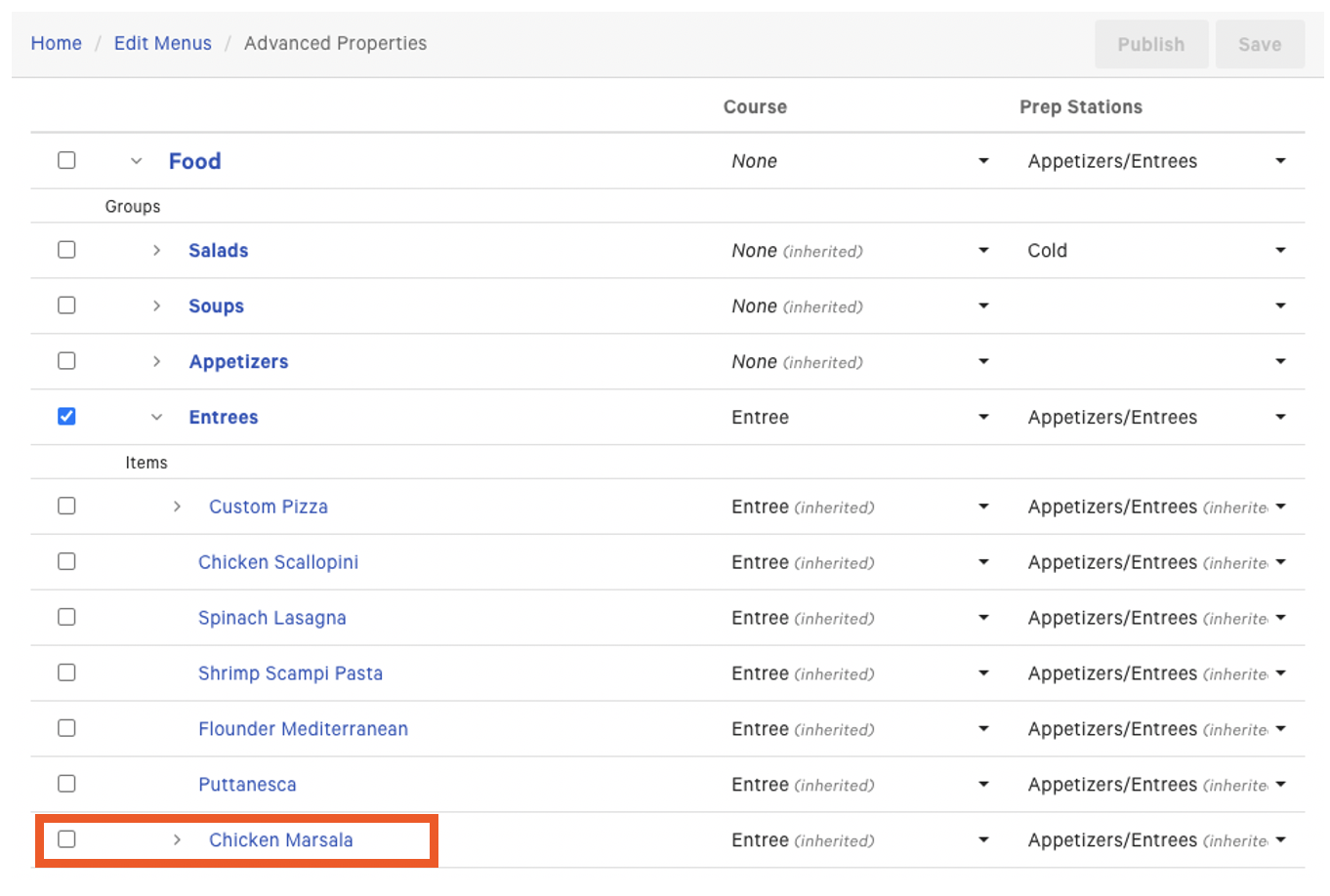
Task: Navigate to Home via breadcrumb
Action: coord(56,43)
